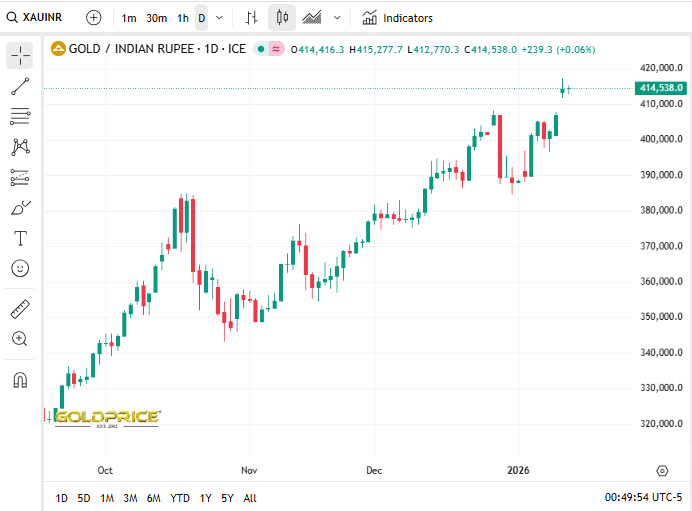Open XAUINR symbol search
The image size is (692, 511).
(34, 18)
